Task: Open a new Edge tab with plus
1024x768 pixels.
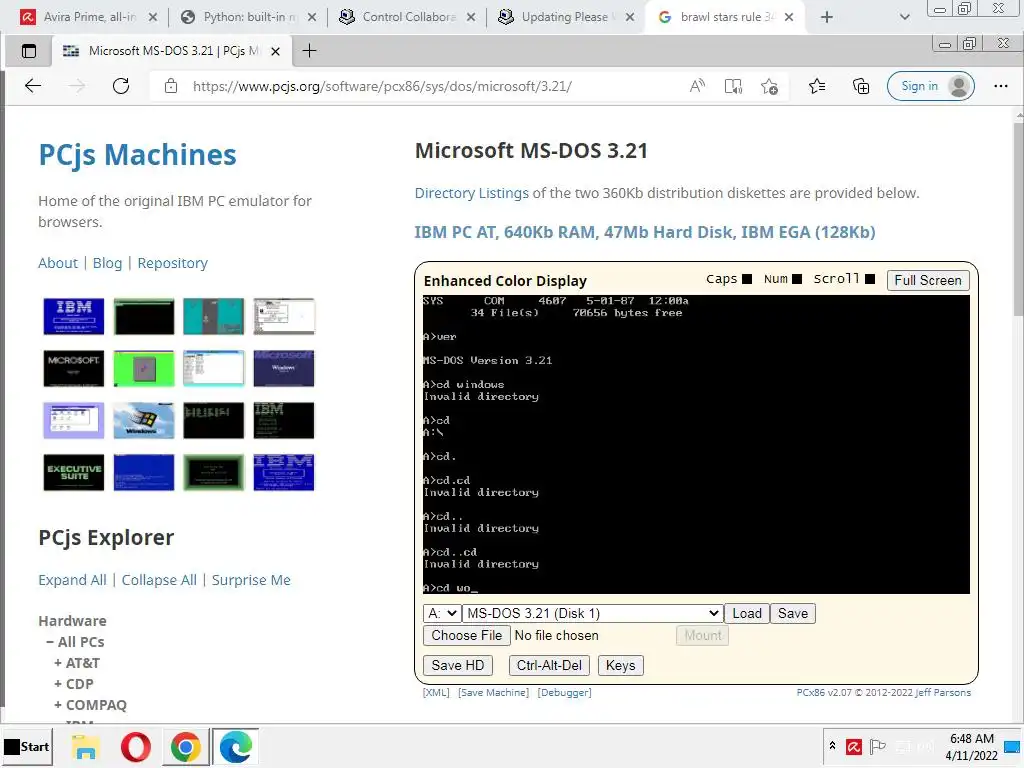Action: (x=310, y=51)
